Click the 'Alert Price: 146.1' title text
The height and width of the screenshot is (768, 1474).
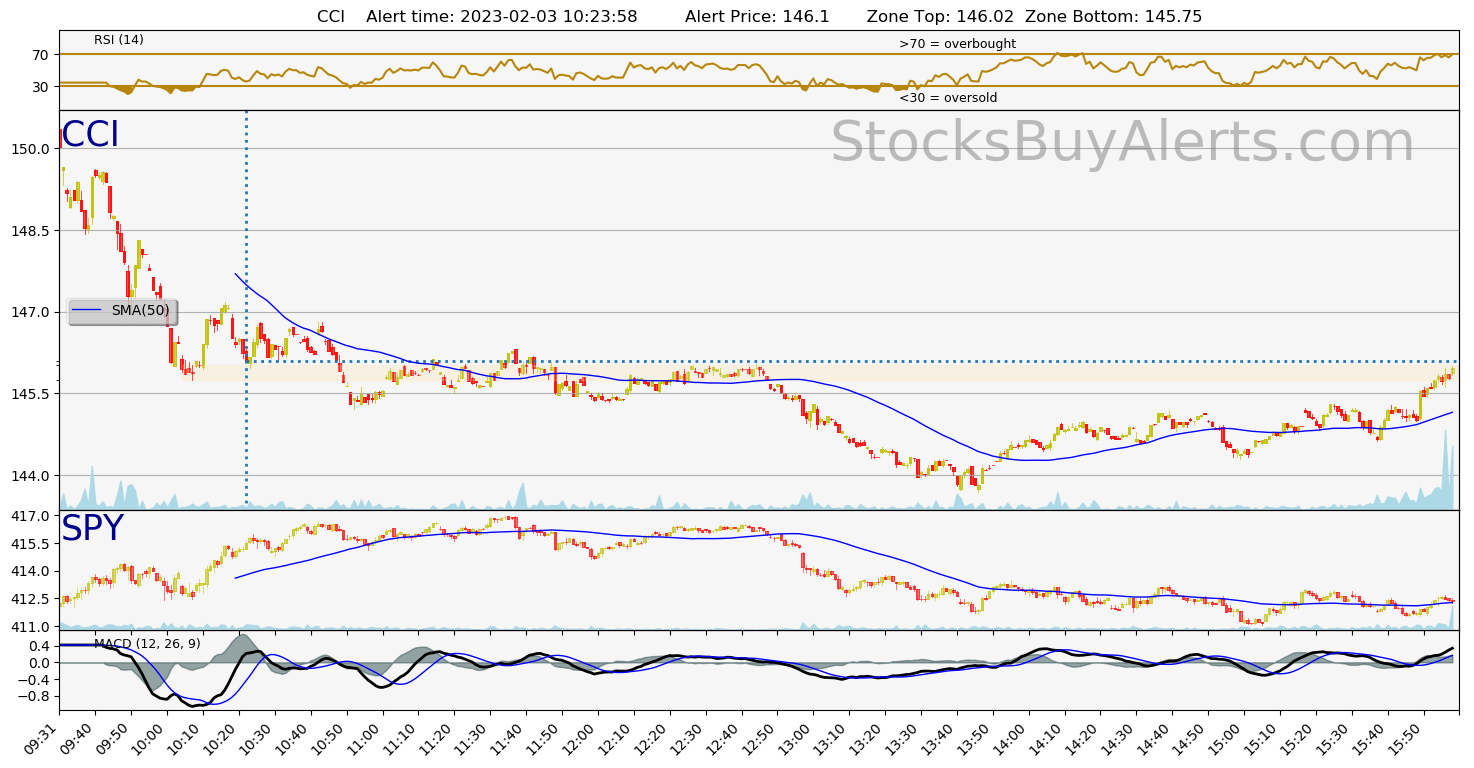757,16
